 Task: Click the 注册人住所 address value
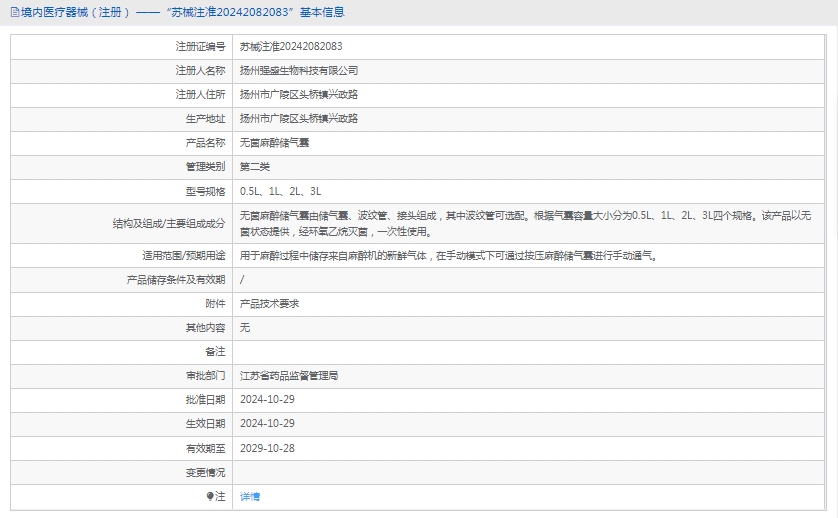298,95
